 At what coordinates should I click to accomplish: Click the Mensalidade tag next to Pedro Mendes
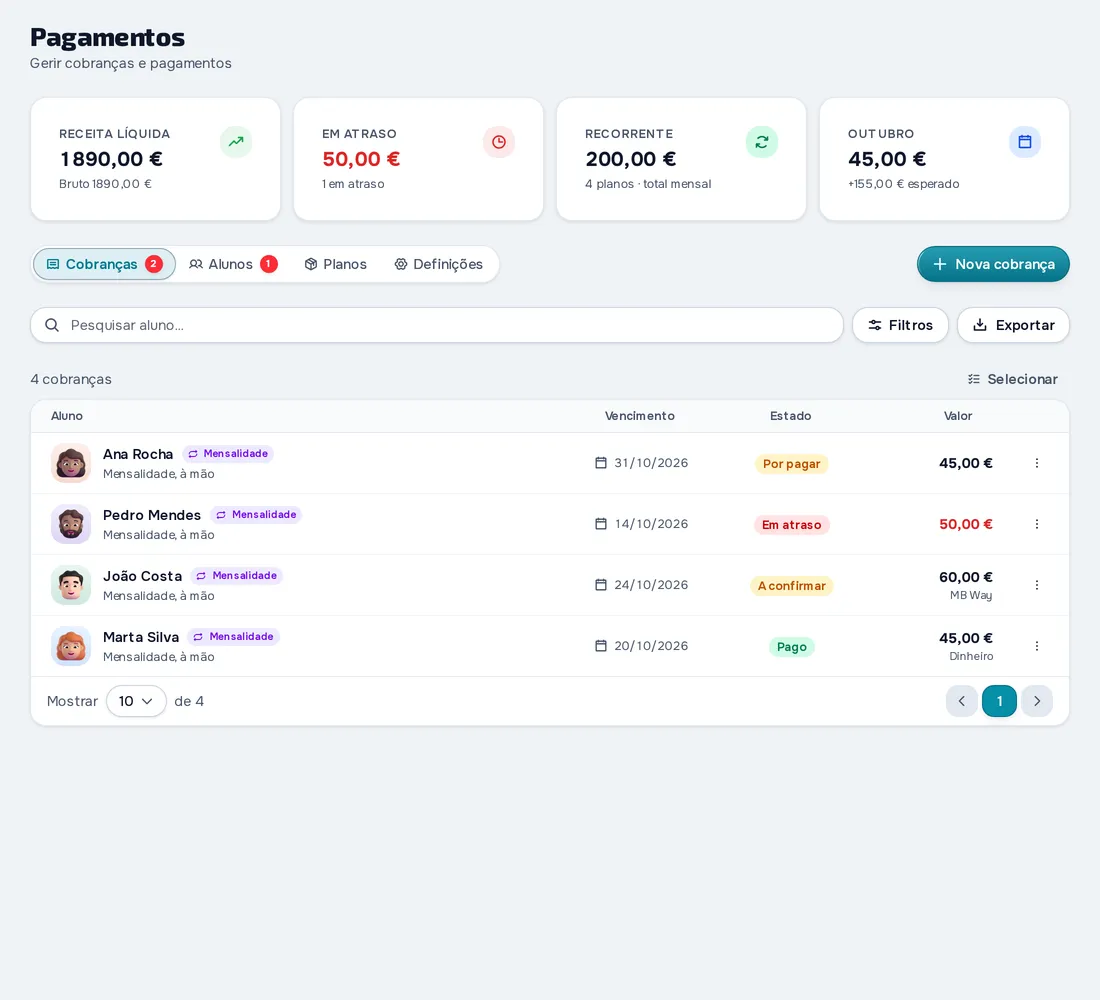pos(256,515)
